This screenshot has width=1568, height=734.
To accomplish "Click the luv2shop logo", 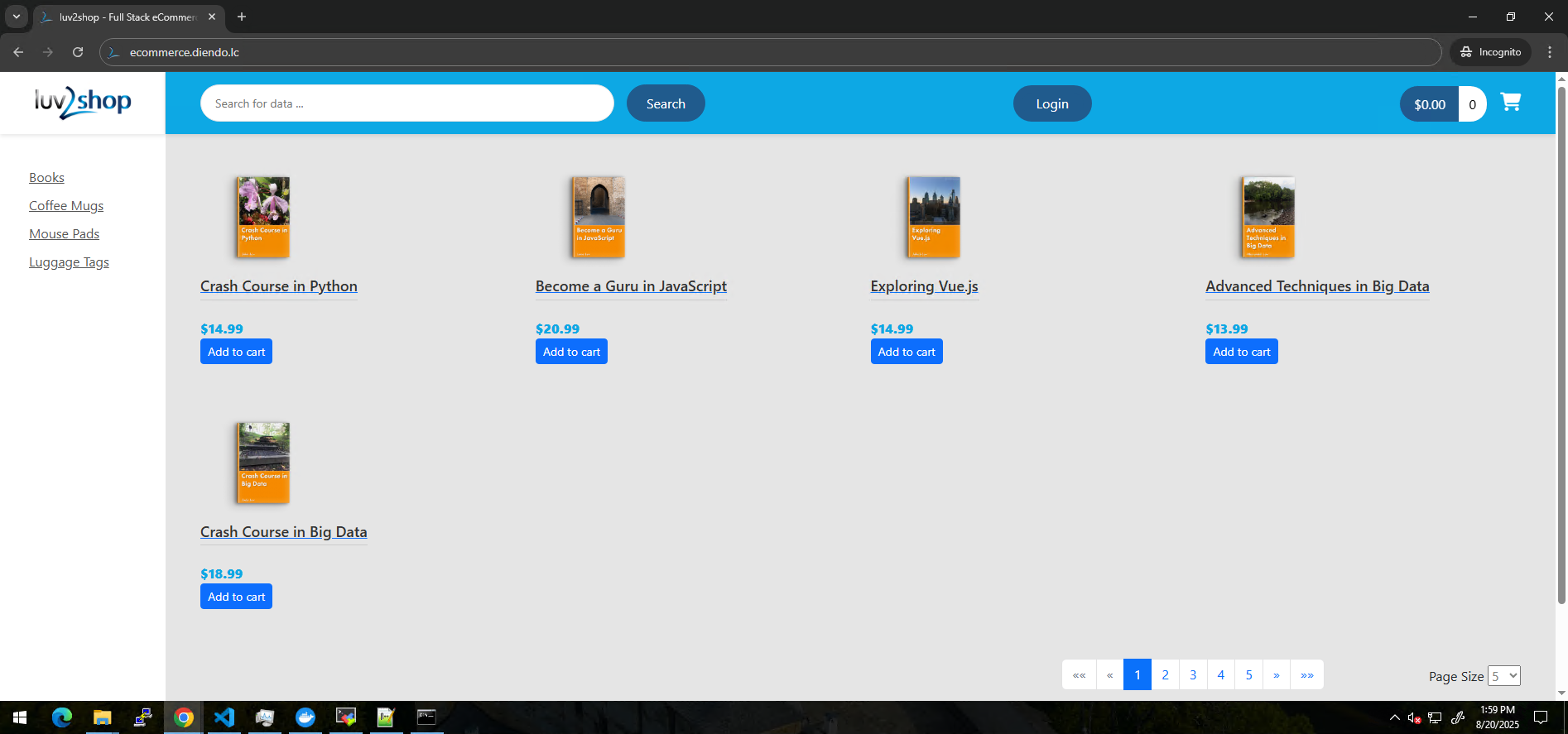I will click(x=83, y=103).
